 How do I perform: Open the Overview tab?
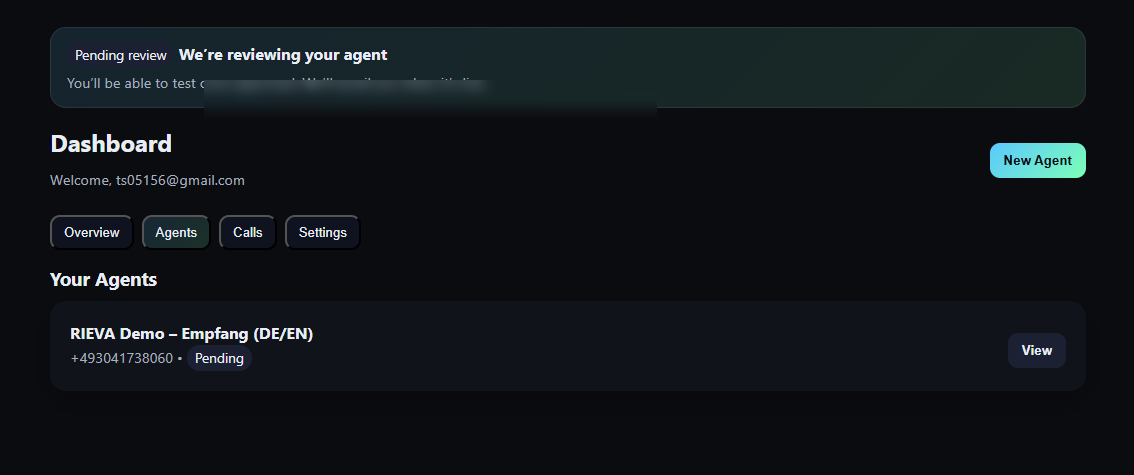pyautogui.click(x=92, y=232)
